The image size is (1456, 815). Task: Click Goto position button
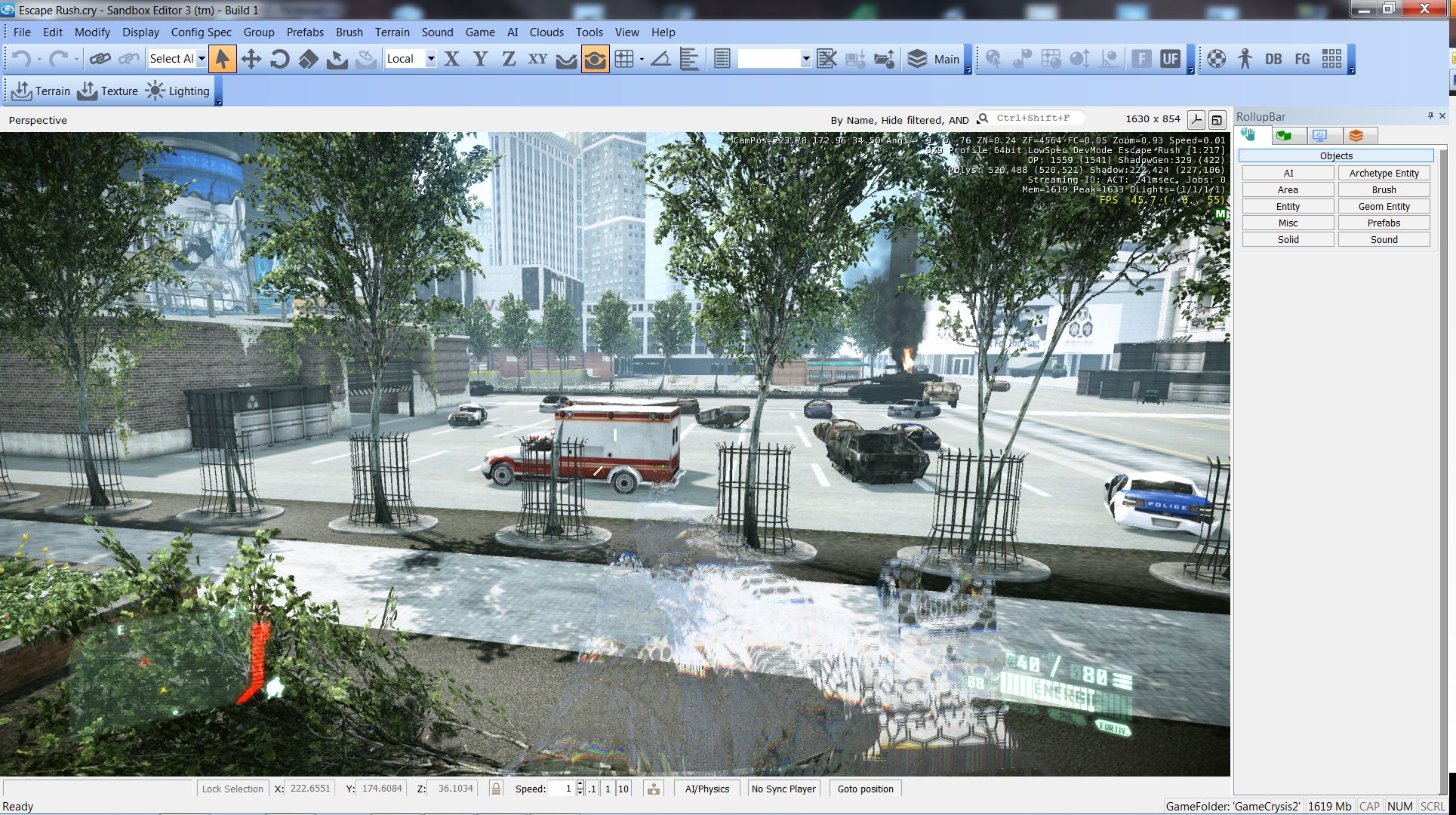[866, 789]
